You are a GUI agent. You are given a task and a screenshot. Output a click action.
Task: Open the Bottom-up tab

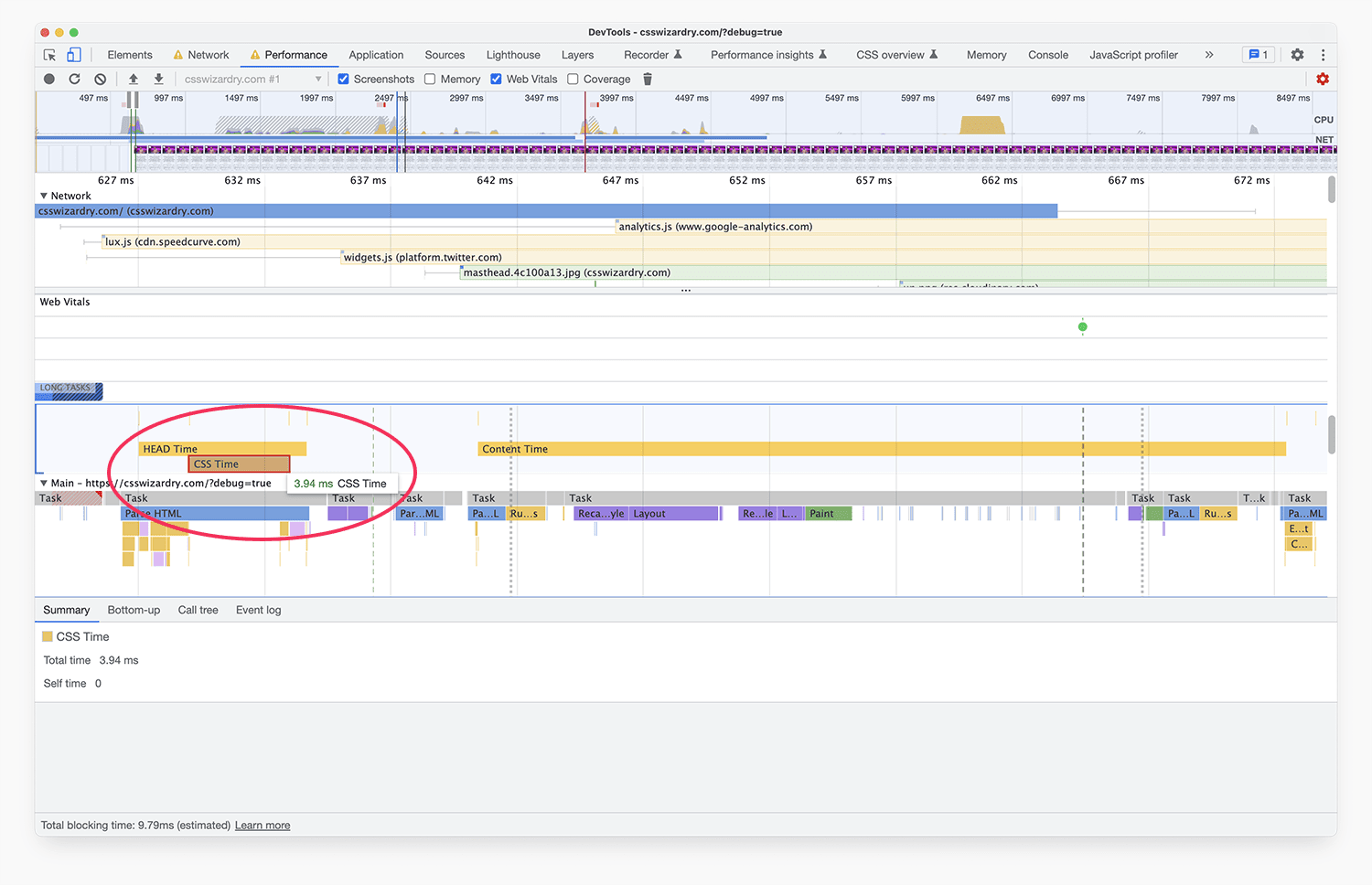coord(134,610)
